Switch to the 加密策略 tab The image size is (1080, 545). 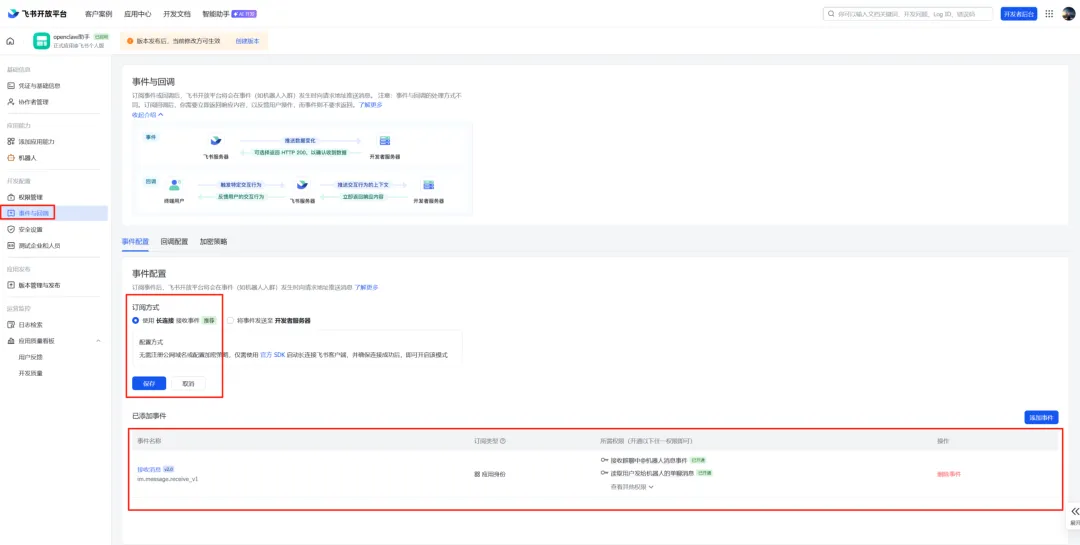point(214,242)
